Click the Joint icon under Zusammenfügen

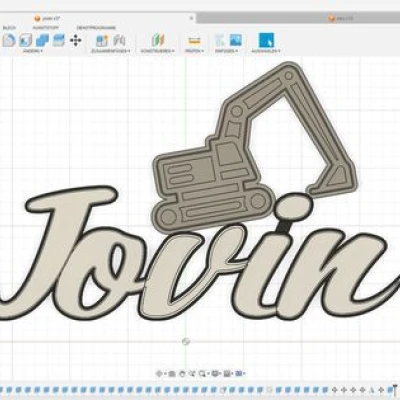pos(119,41)
